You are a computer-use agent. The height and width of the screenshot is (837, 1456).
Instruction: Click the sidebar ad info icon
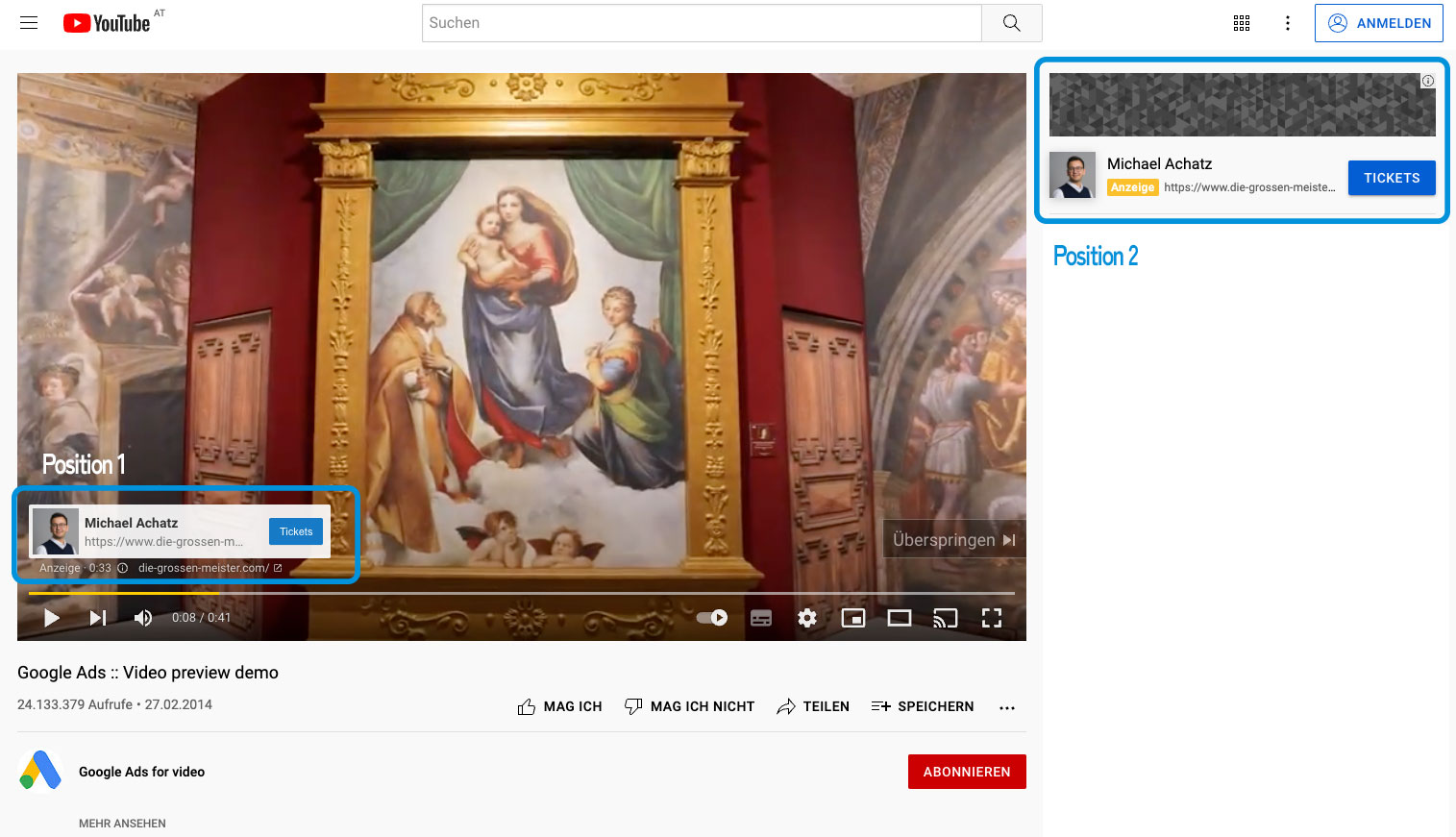coord(1428,81)
